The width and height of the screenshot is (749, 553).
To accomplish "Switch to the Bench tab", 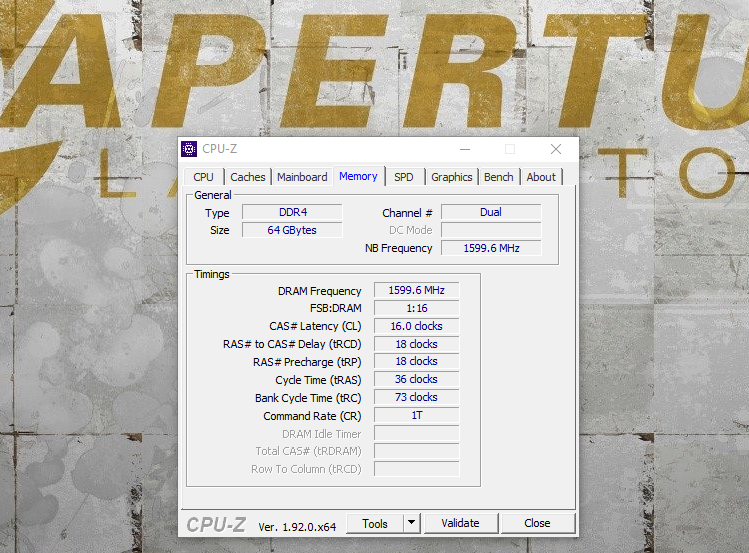I will [498, 177].
